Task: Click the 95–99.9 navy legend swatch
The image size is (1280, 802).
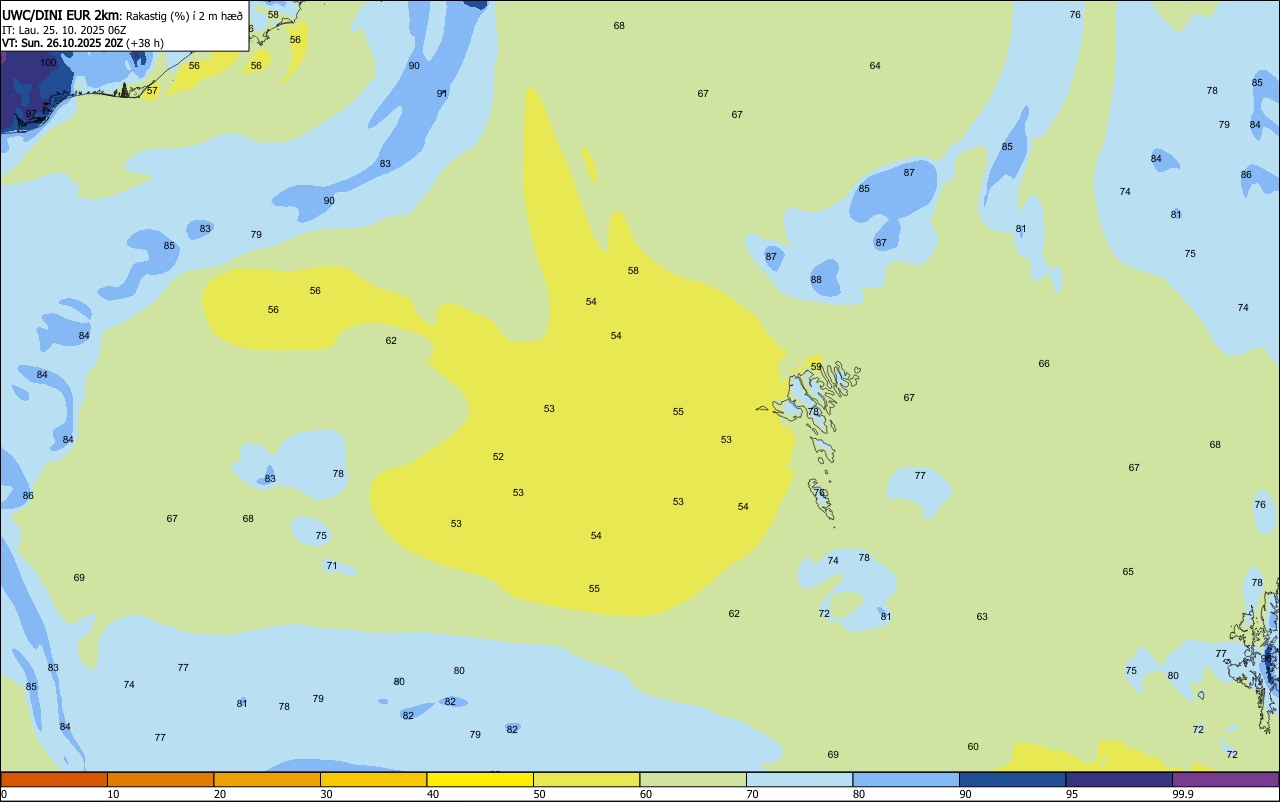Action: (1119, 779)
